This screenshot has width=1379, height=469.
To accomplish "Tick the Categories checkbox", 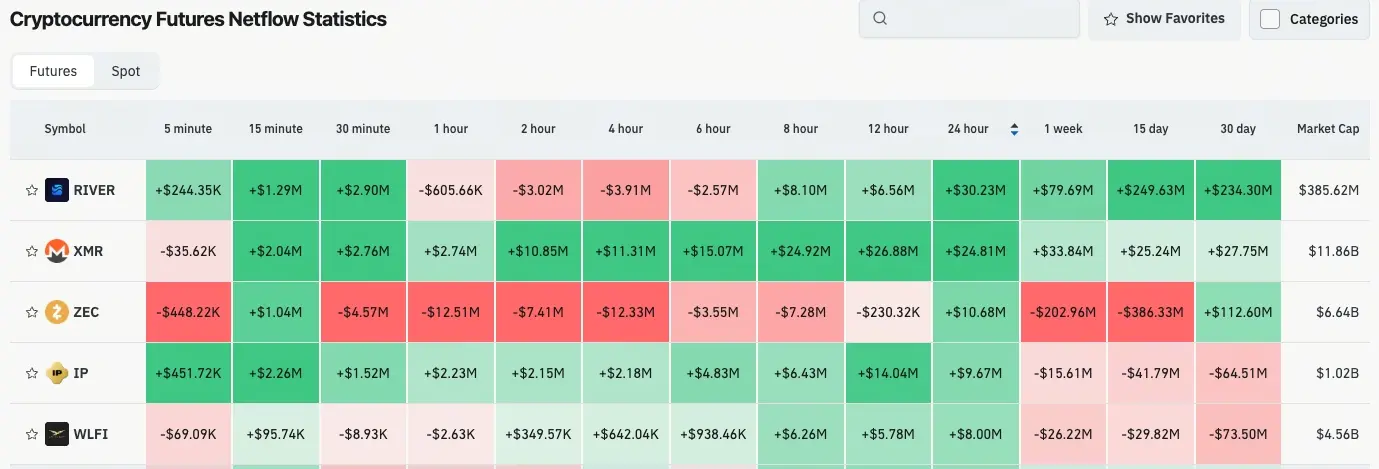I will coord(1270,19).
